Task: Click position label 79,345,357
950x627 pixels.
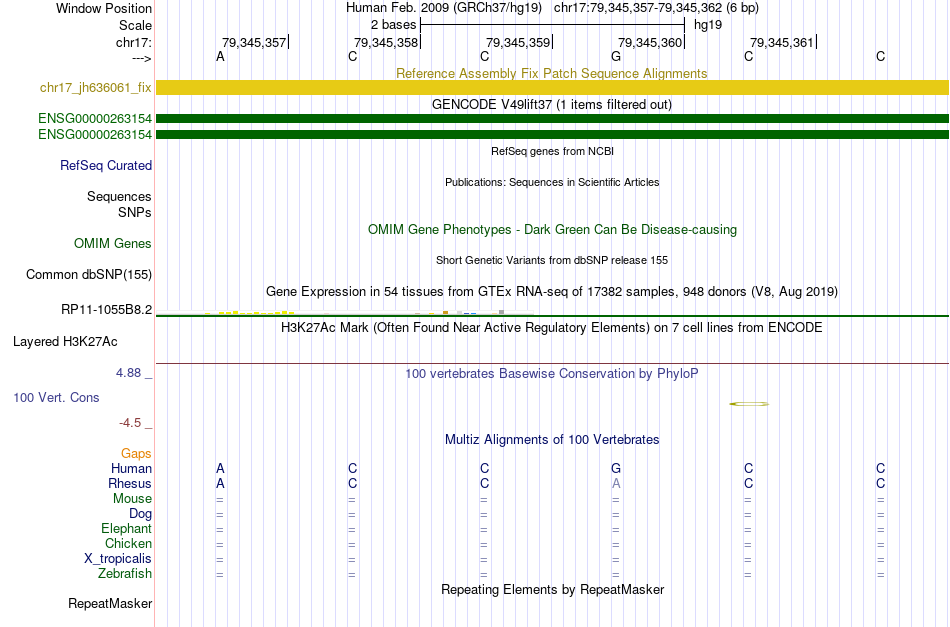Action: [254, 42]
